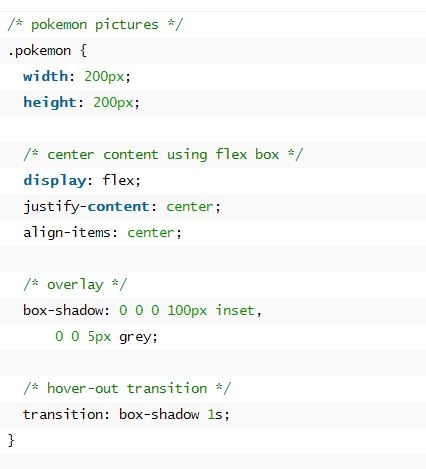426x469 pixels.
Task: Click the grey color value
Action: click(135, 337)
